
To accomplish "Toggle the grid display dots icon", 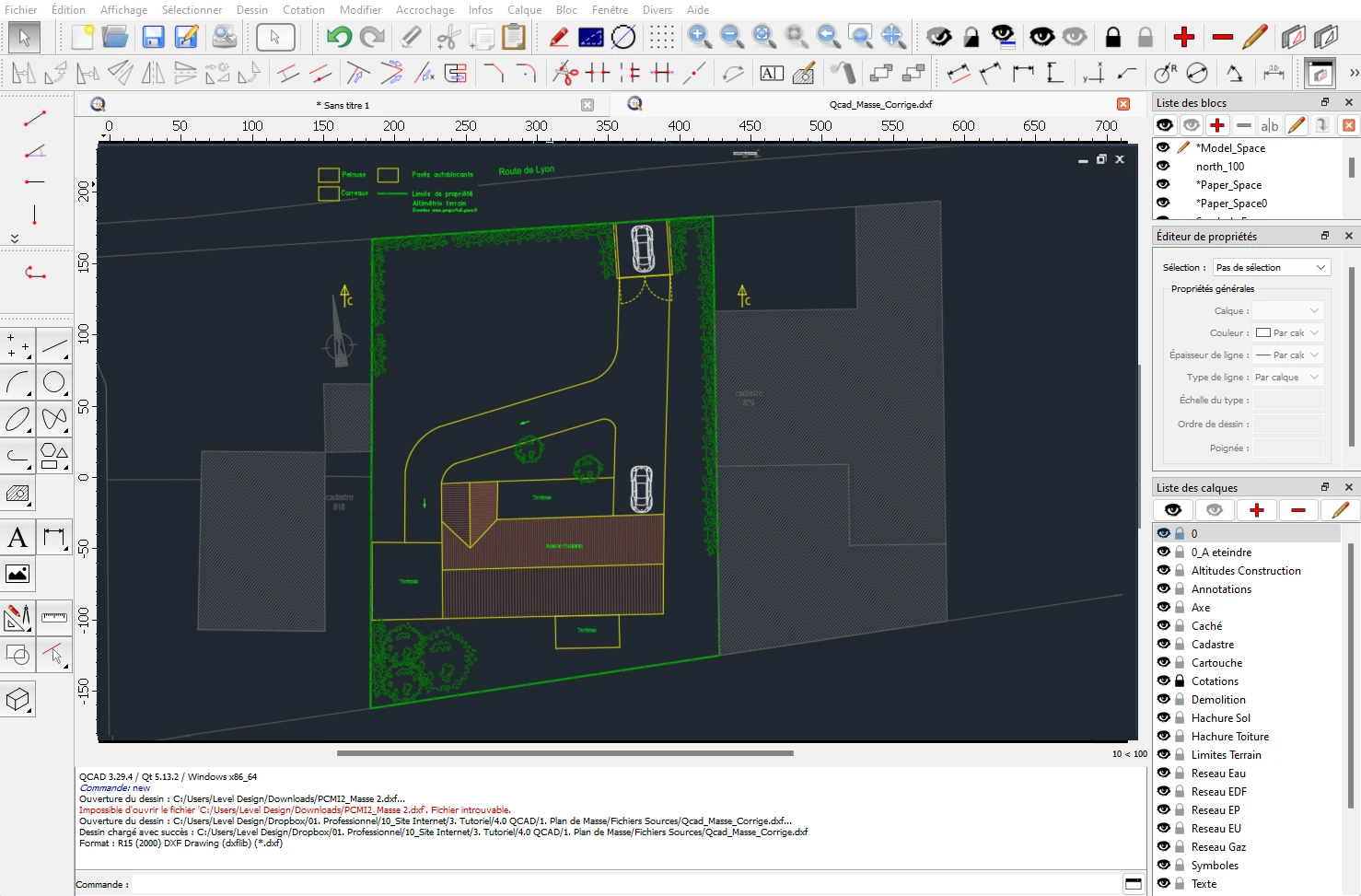I will coord(661,37).
